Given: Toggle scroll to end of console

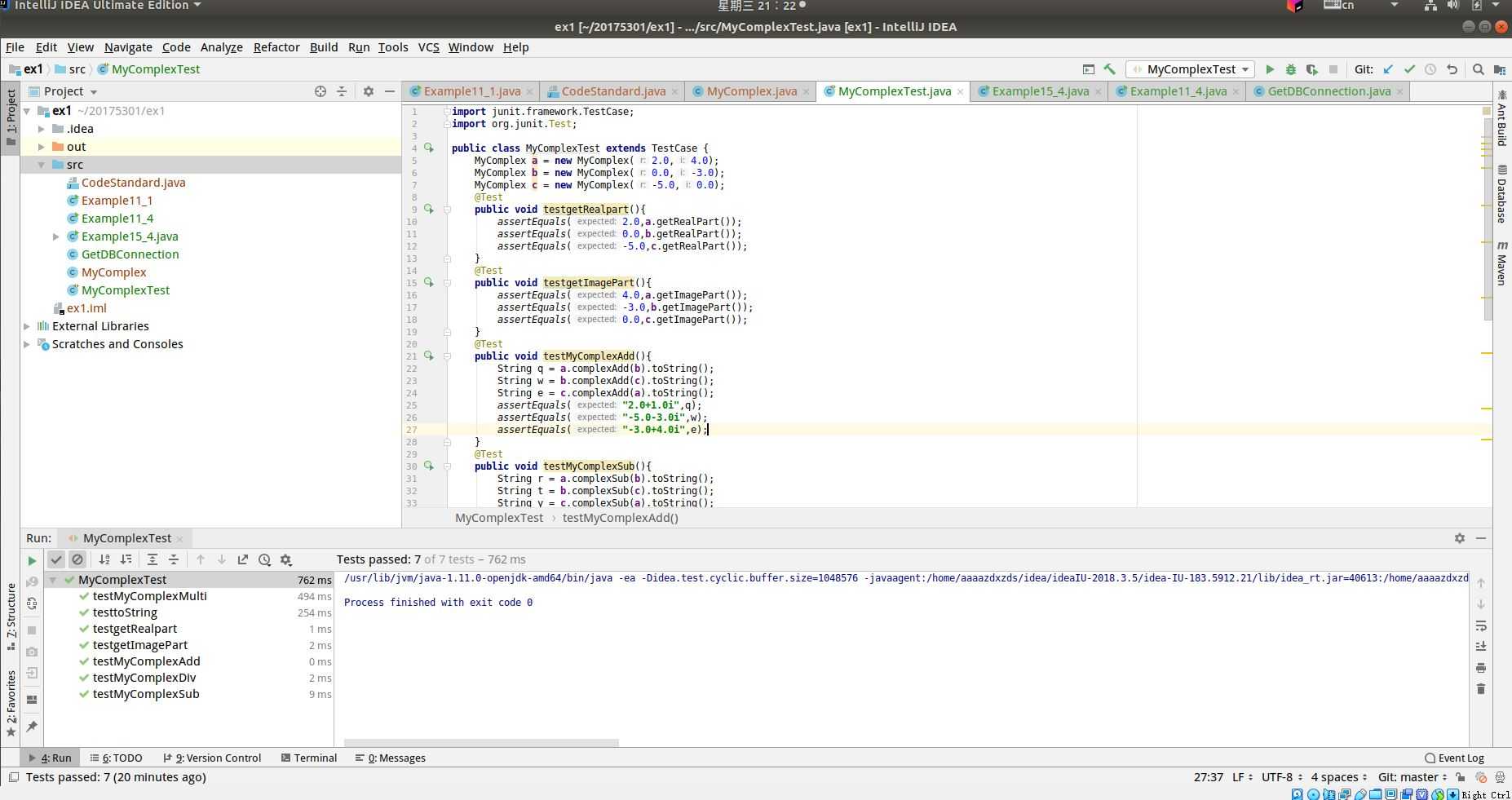Looking at the screenshot, I should pyautogui.click(x=1481, y=647).
